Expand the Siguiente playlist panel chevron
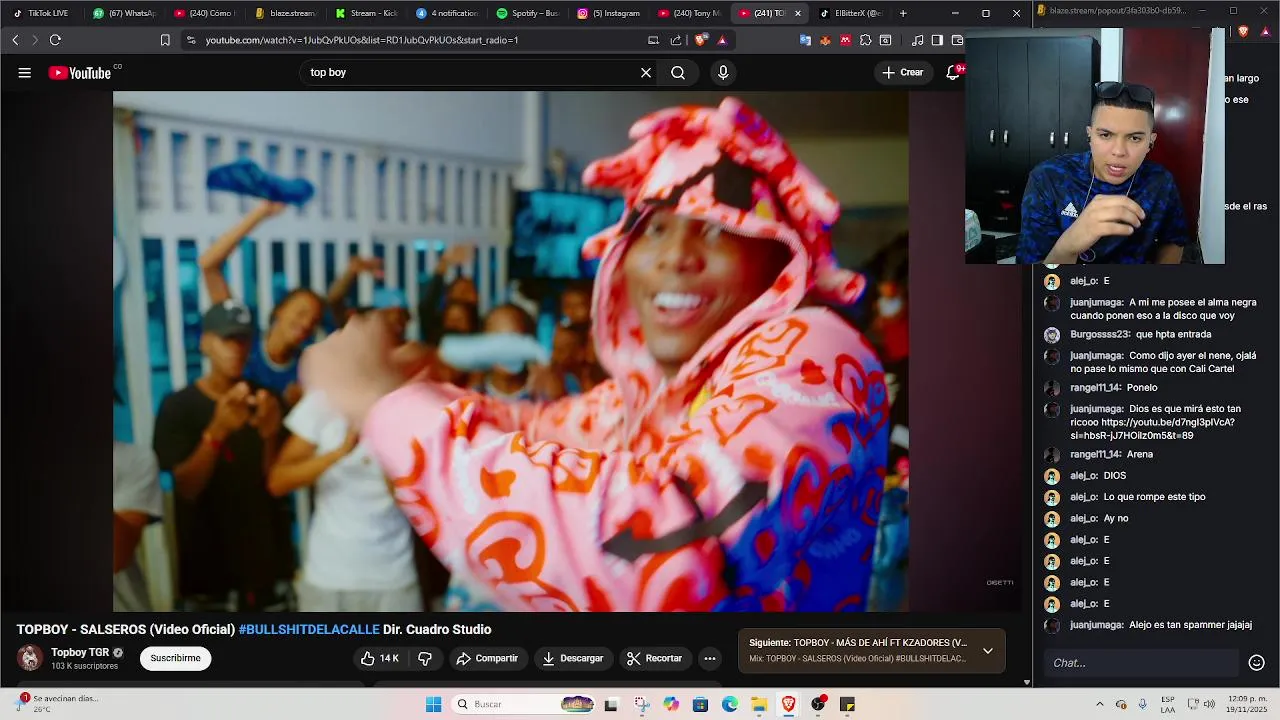 (x=988, y=650)
